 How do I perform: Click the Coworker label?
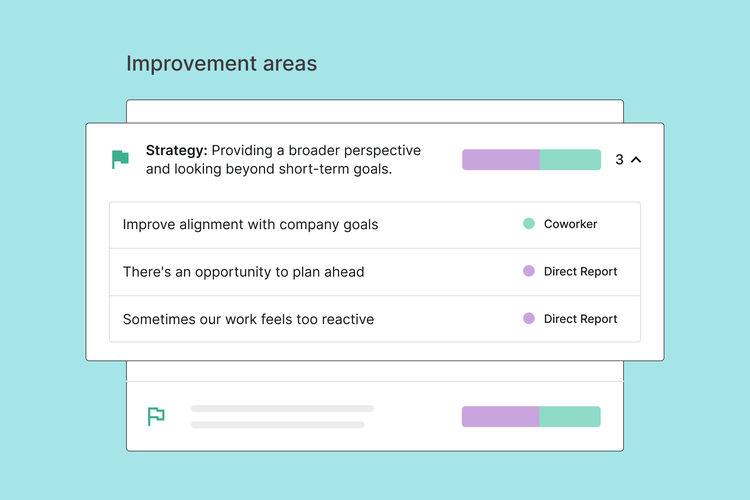(x=570, y=224)
